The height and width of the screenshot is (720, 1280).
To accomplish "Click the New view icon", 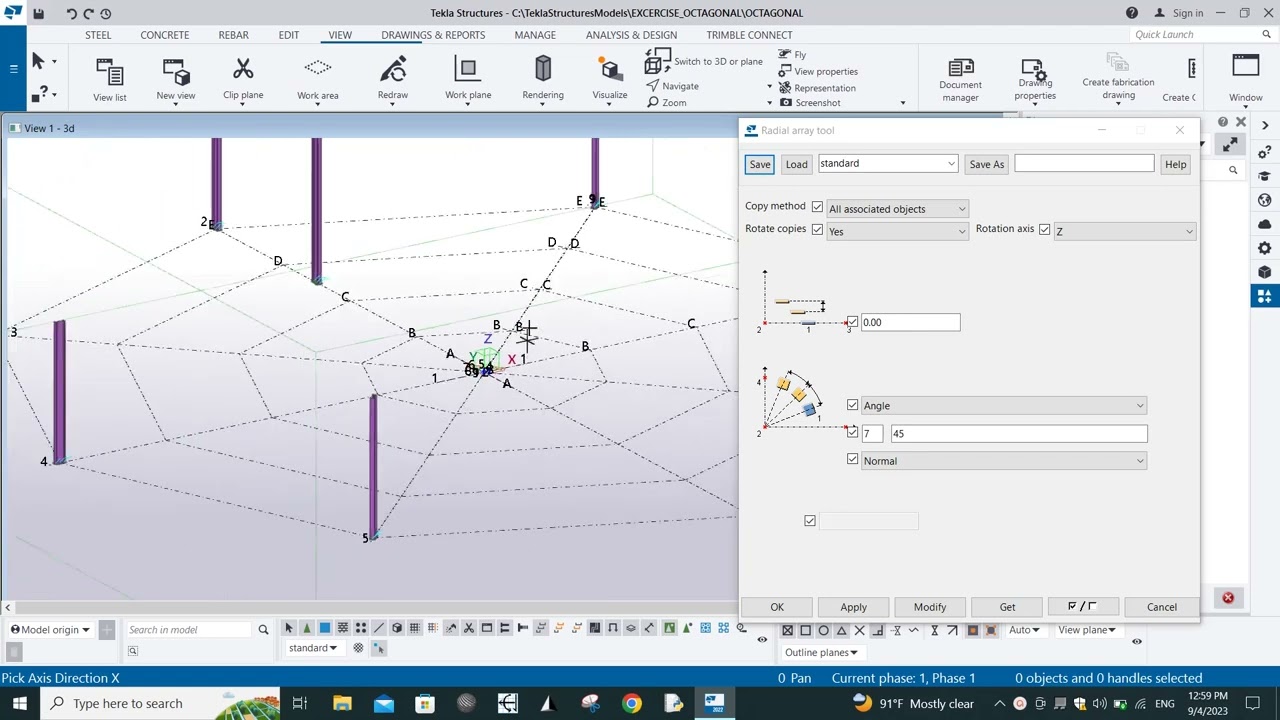I will click(175, 80).
